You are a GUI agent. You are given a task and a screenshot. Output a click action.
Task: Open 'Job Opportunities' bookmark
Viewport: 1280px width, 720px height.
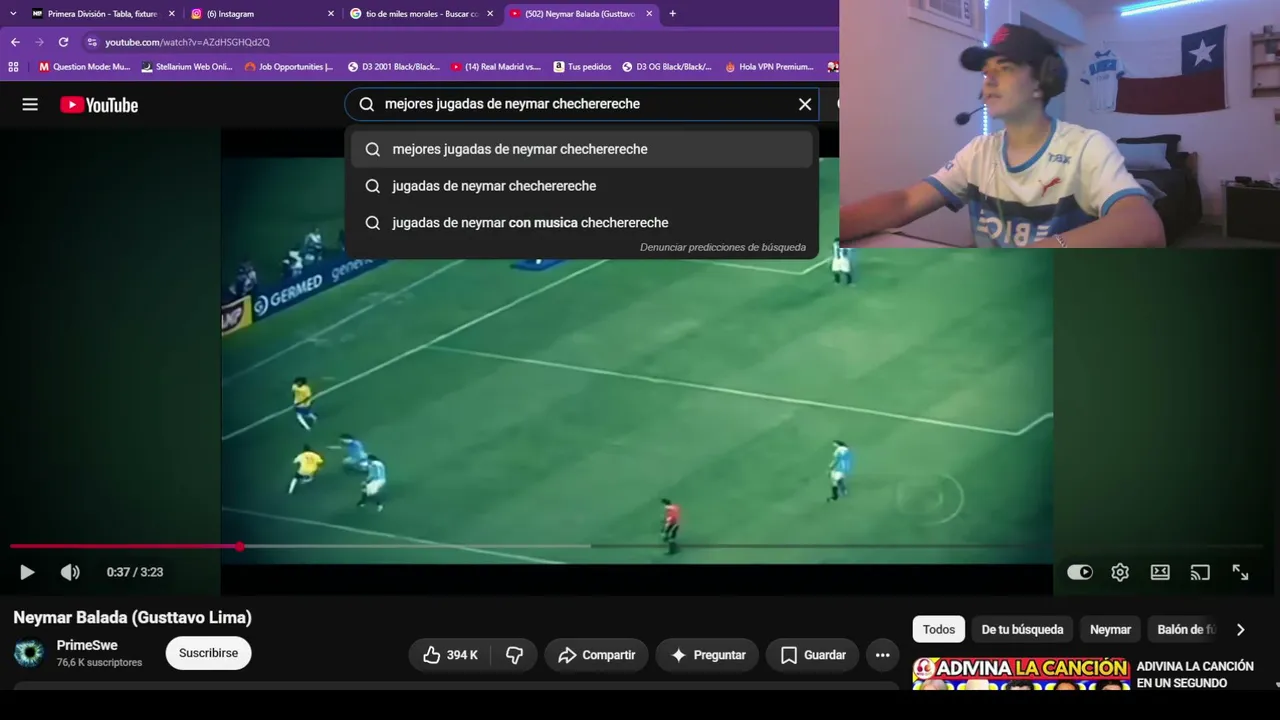pyautogui.click(x=289, y=67)
